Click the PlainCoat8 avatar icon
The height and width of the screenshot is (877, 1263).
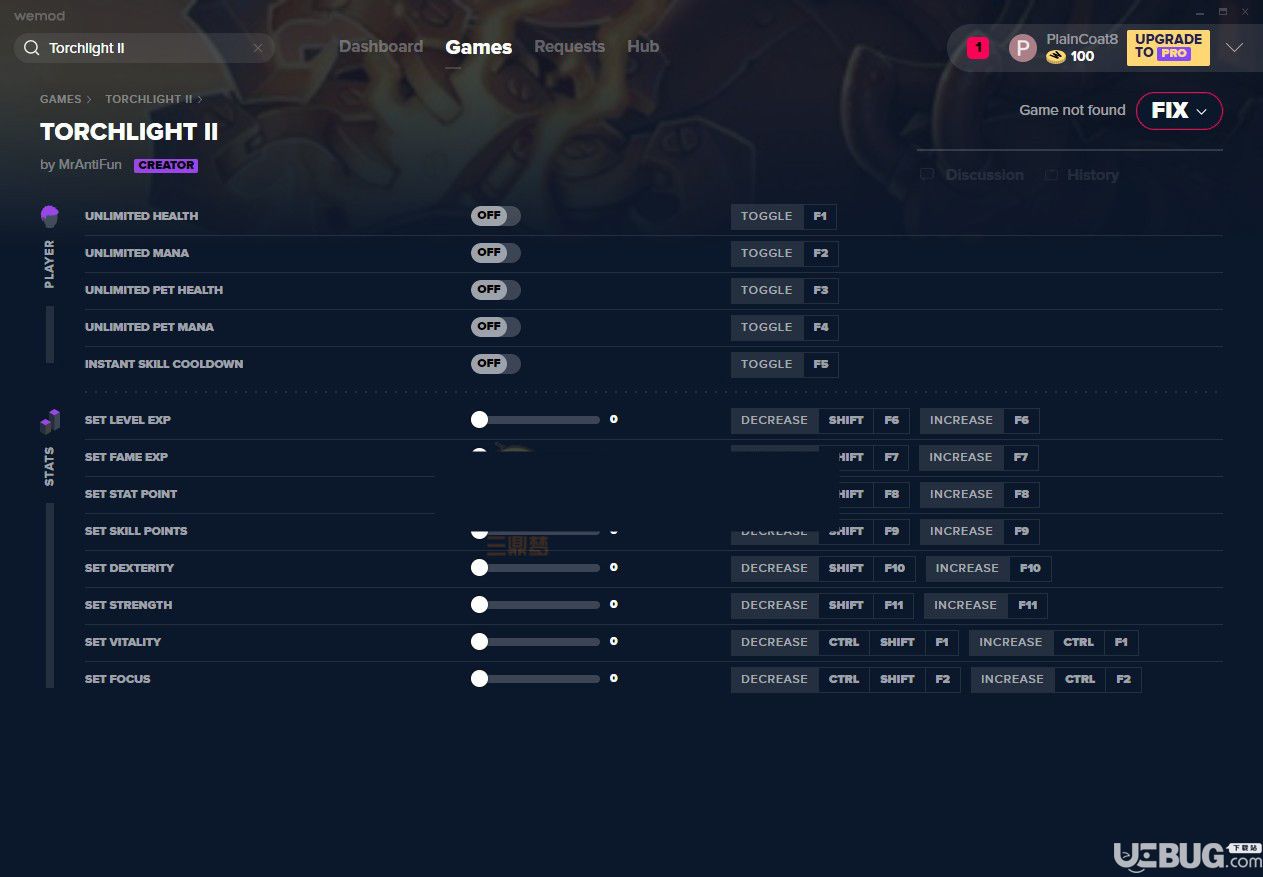[1023, 47]
